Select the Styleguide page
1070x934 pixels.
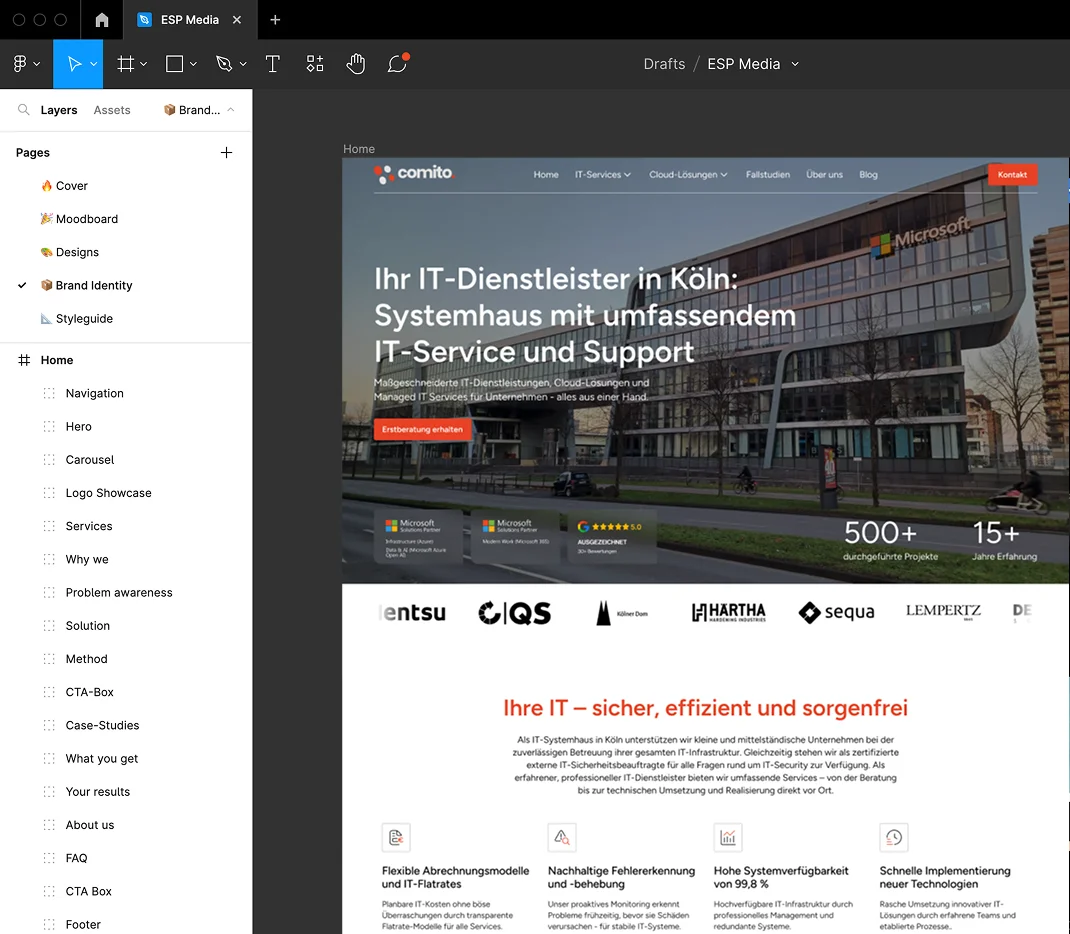(84, 319)
